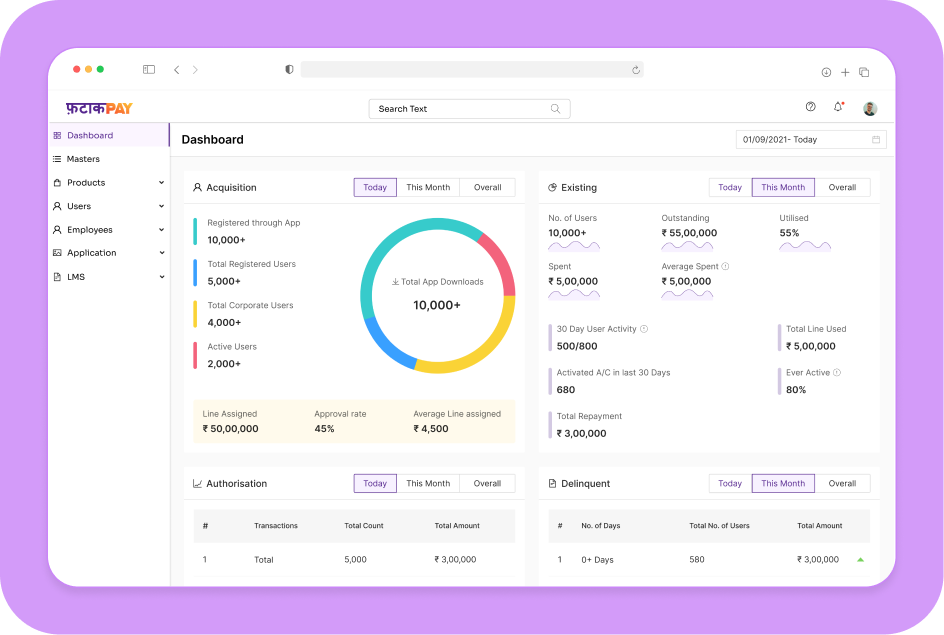Open help question mark icon
This screenshot has height=635, width=944.
tap(810, 107)
